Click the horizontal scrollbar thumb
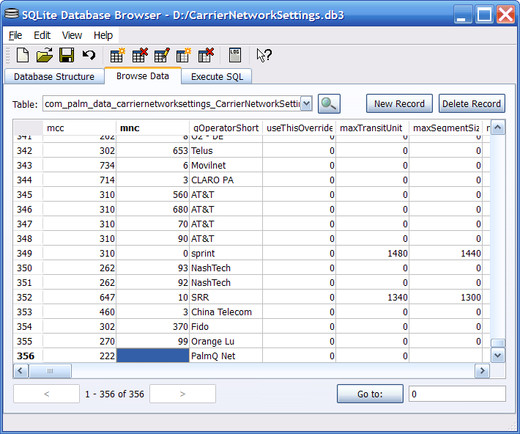Image resolution: width=520 pixels, height=434 pixels. 50,371
